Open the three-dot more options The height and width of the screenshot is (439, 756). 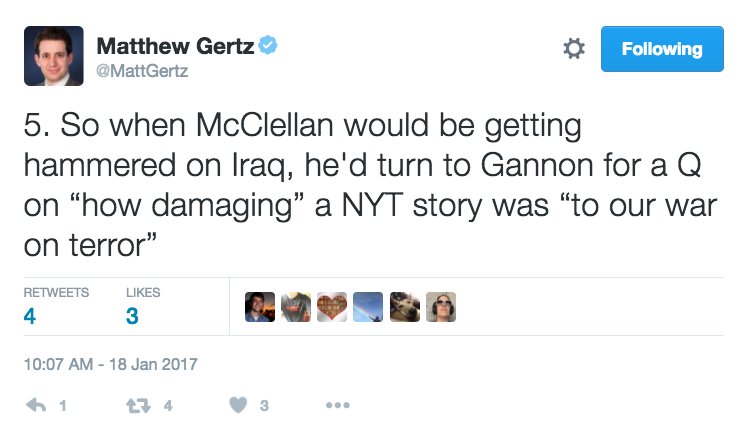(x=338, y=406)
